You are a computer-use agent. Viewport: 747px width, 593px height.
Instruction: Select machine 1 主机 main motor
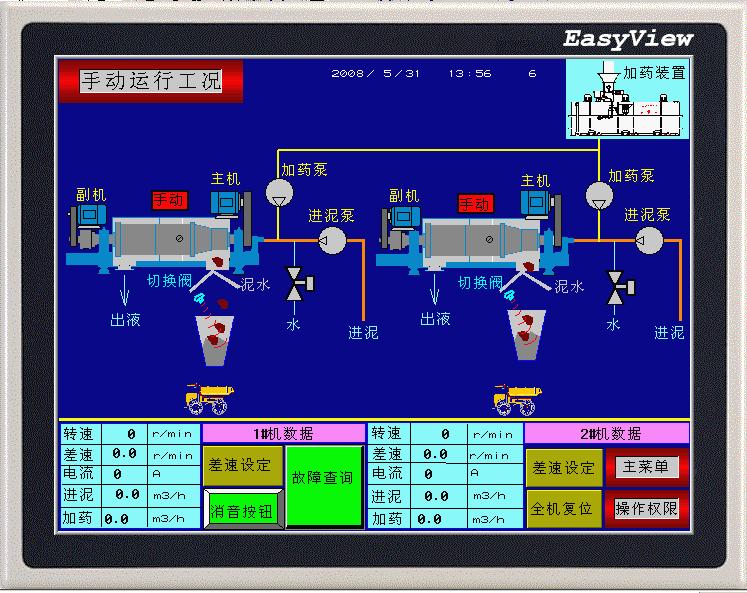coord(227,204)
